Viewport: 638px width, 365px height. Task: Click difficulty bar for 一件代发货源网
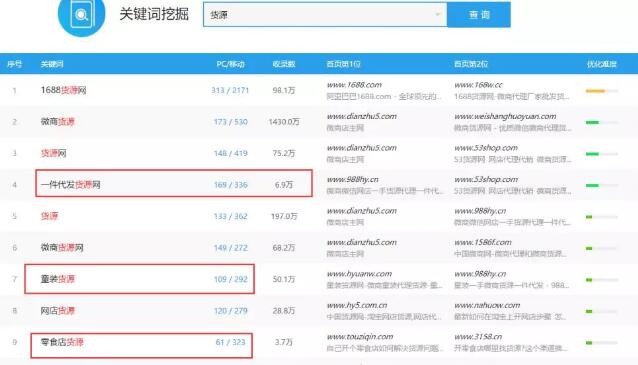click(601, 185)
